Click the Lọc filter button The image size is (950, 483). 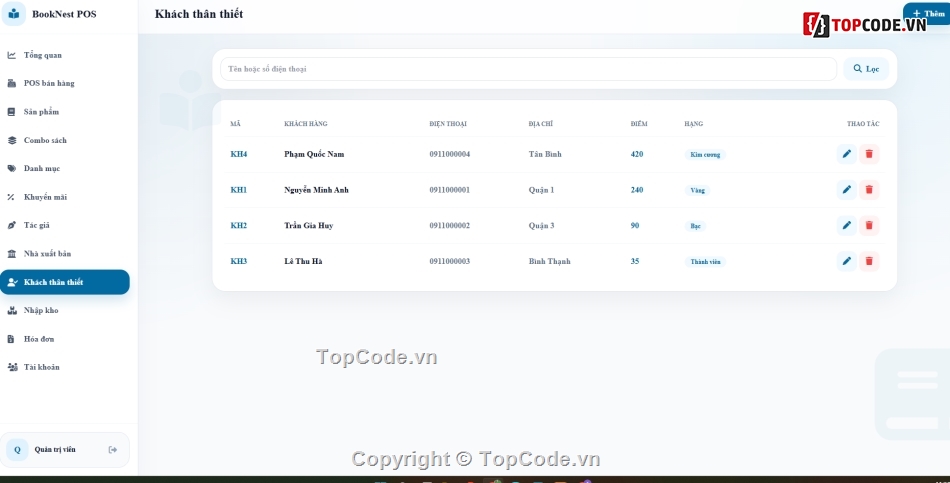click(866, 69)
